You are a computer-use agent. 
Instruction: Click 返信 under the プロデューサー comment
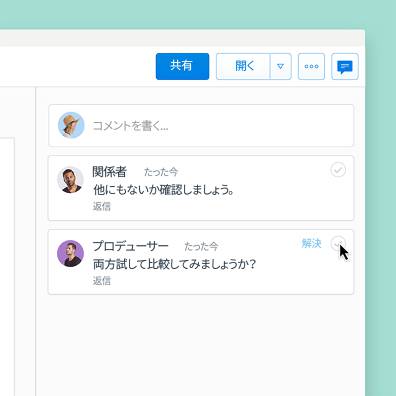(102, 281)
